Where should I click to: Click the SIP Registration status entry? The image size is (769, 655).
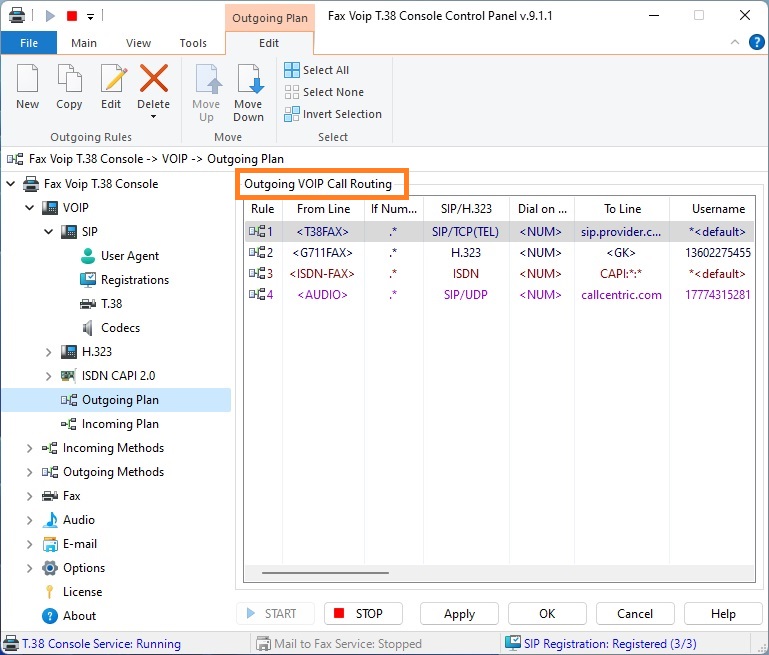[x=601, y=644]
